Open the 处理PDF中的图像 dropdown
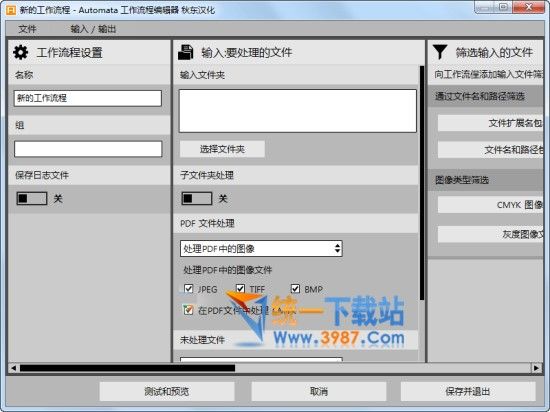 [261, 249]
